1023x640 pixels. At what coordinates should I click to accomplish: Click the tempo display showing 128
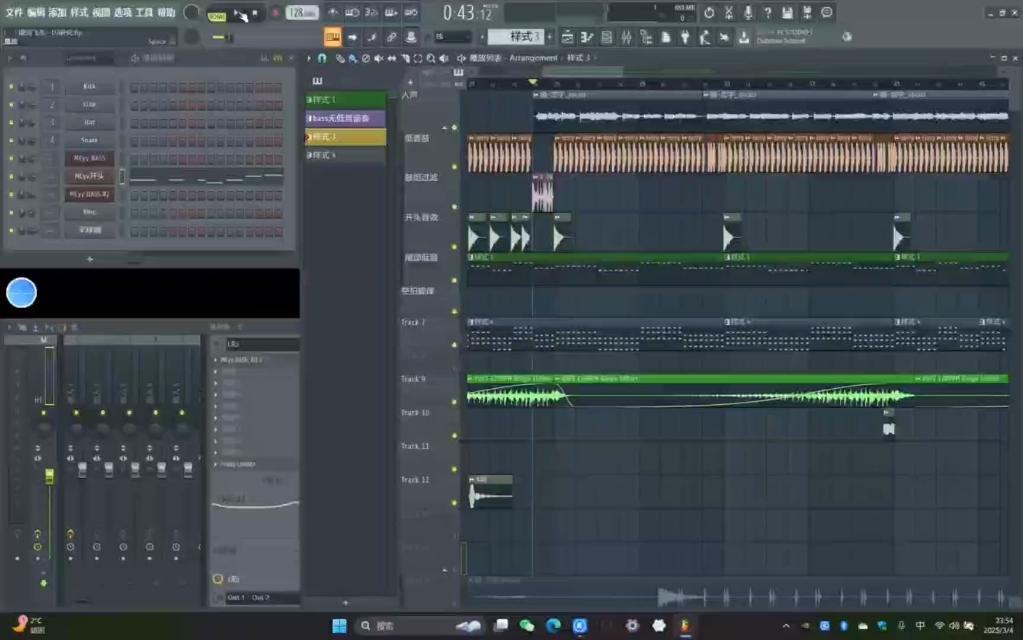(300, 13)
